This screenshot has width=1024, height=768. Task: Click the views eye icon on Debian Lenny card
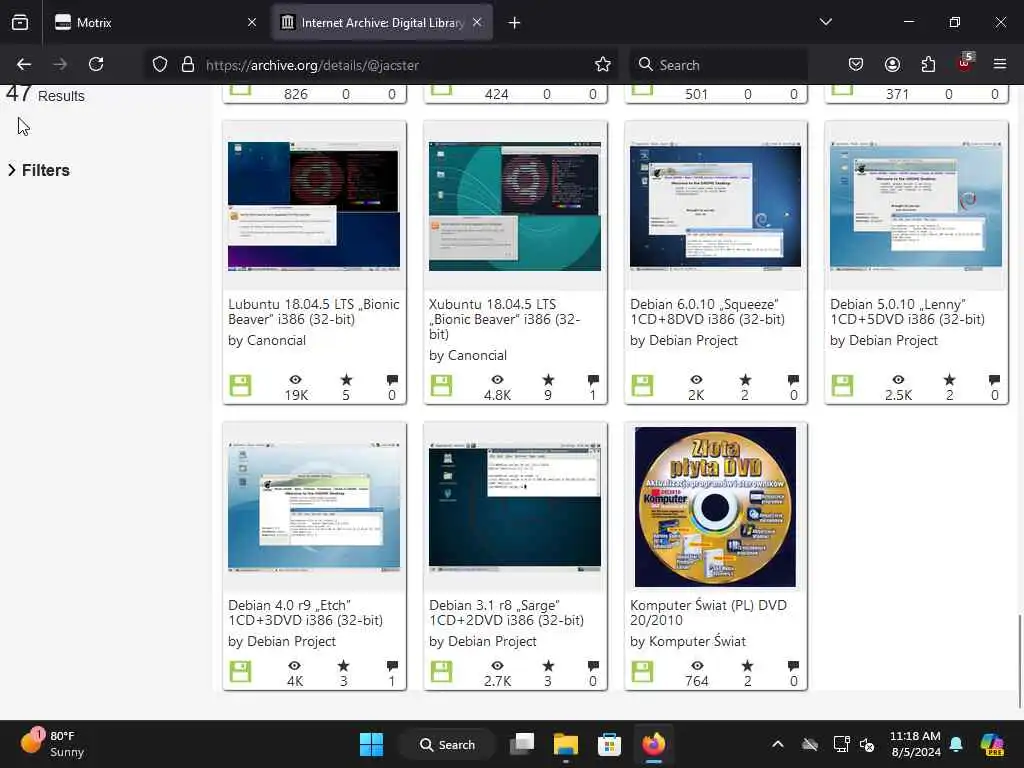pos(899,379)
